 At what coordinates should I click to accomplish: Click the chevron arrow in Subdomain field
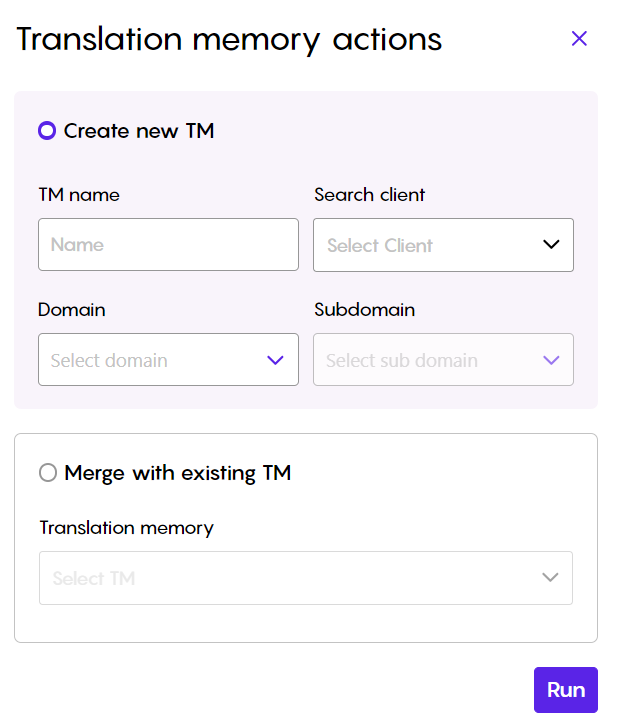pyautogui.click(x=551, y=360)
